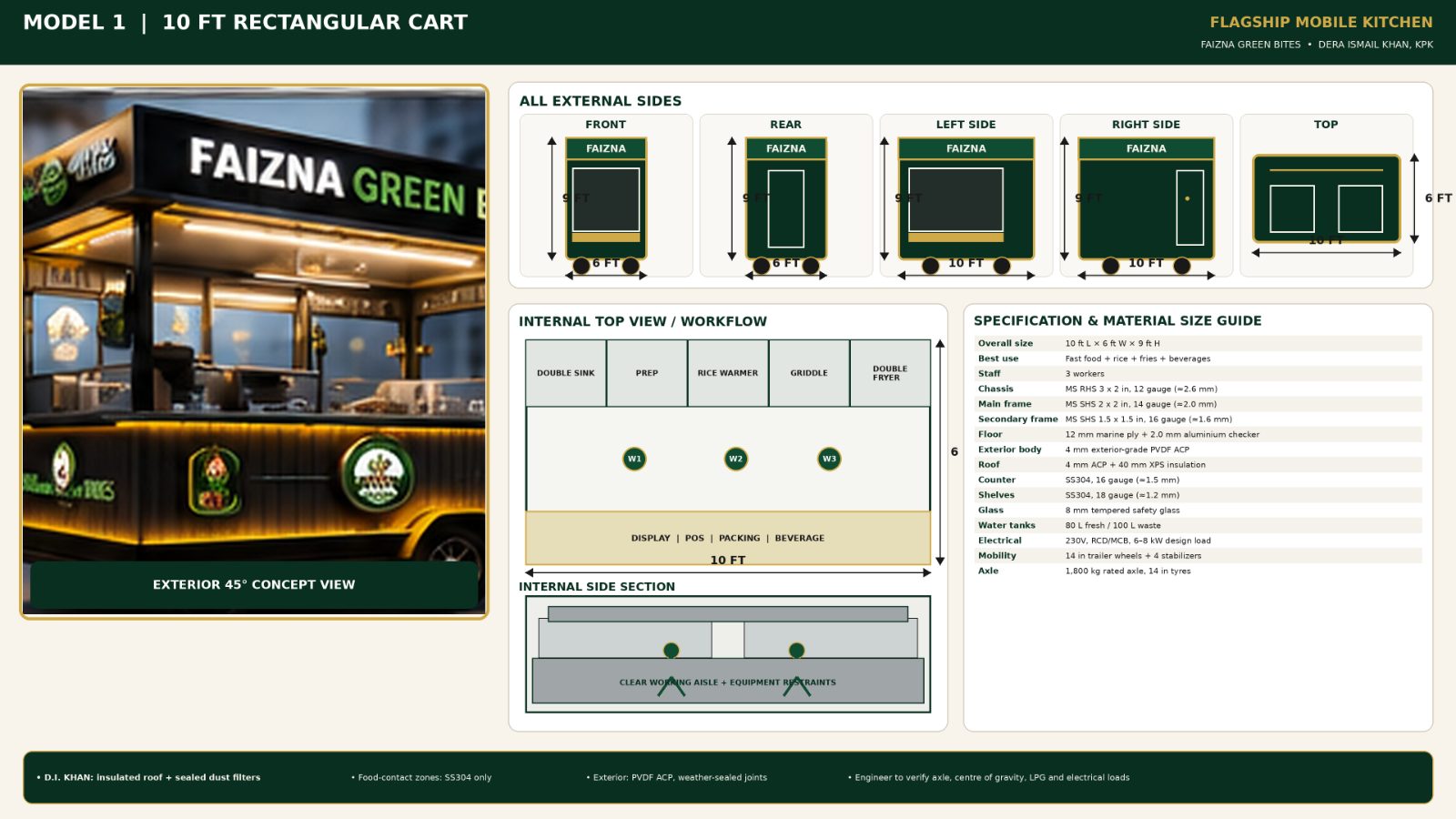
Task: Pick the W3 worker position marker
Action: (829, 459)
